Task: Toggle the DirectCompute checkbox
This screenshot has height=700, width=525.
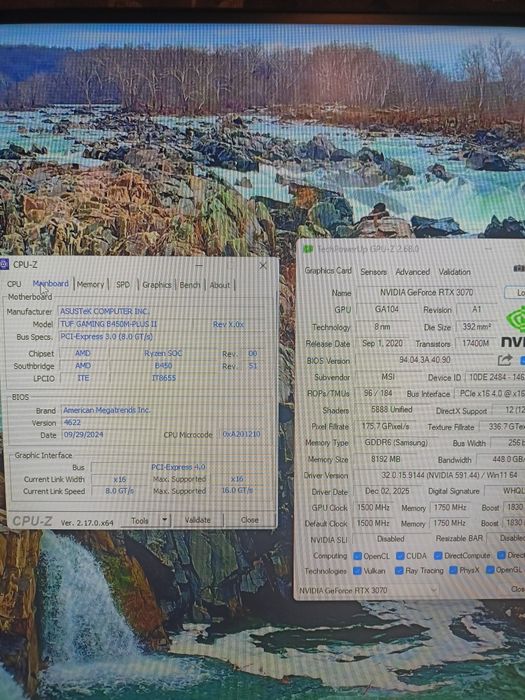Action: (438, 556)
